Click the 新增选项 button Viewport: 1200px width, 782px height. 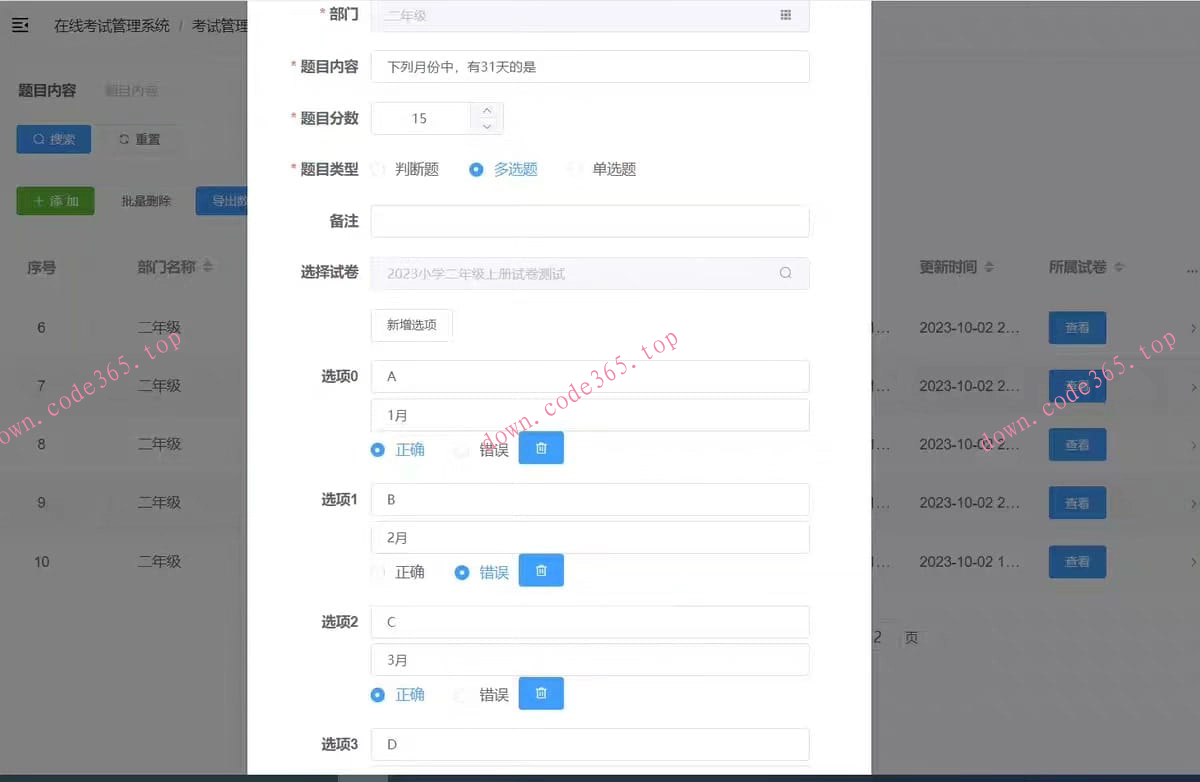(411, 325)
